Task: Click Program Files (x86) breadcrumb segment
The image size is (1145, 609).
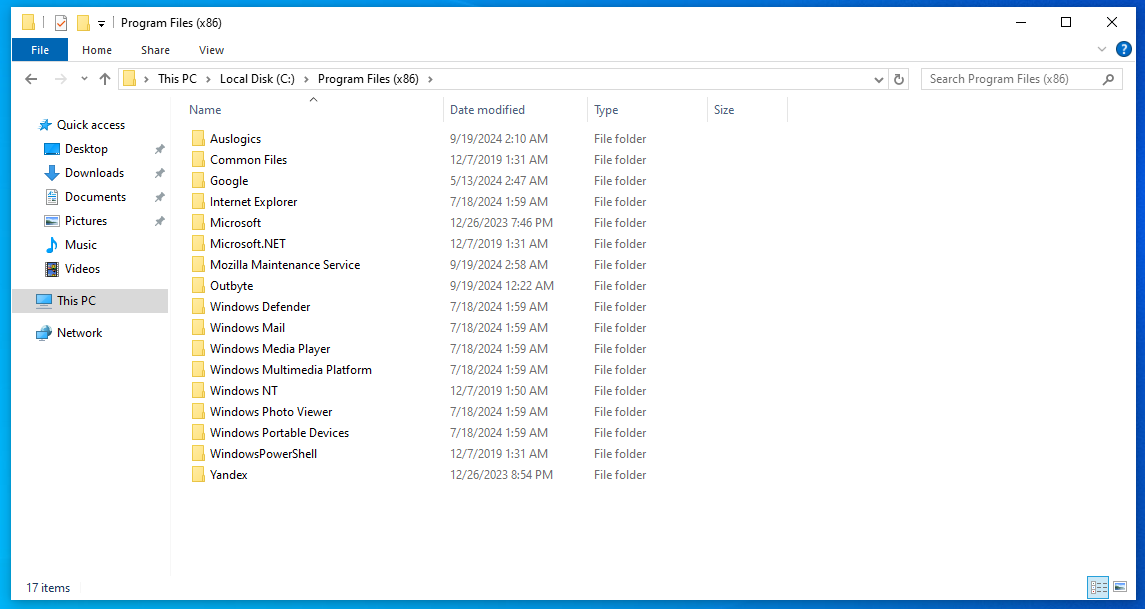Action: pos(368,79)
